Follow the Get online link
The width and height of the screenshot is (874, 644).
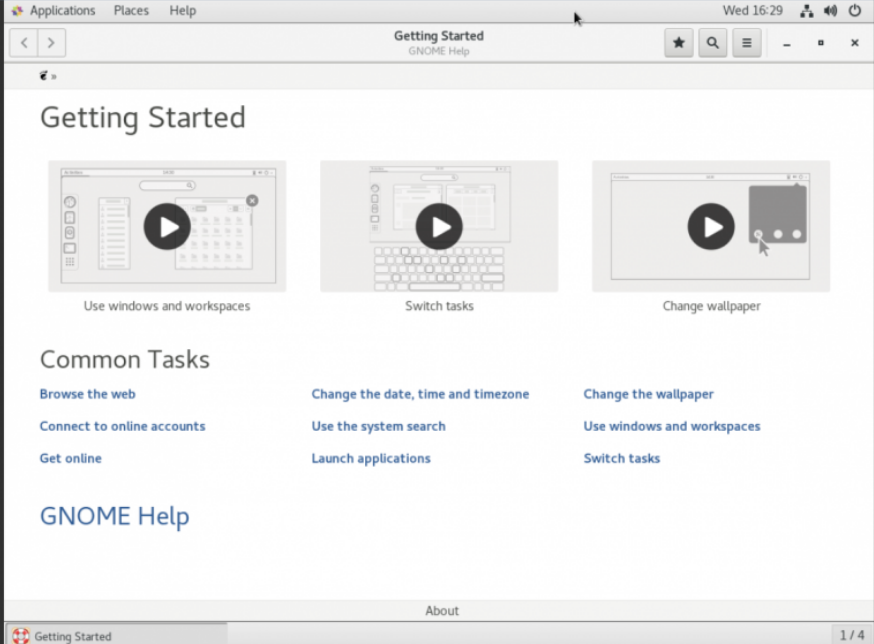(70, 458)
